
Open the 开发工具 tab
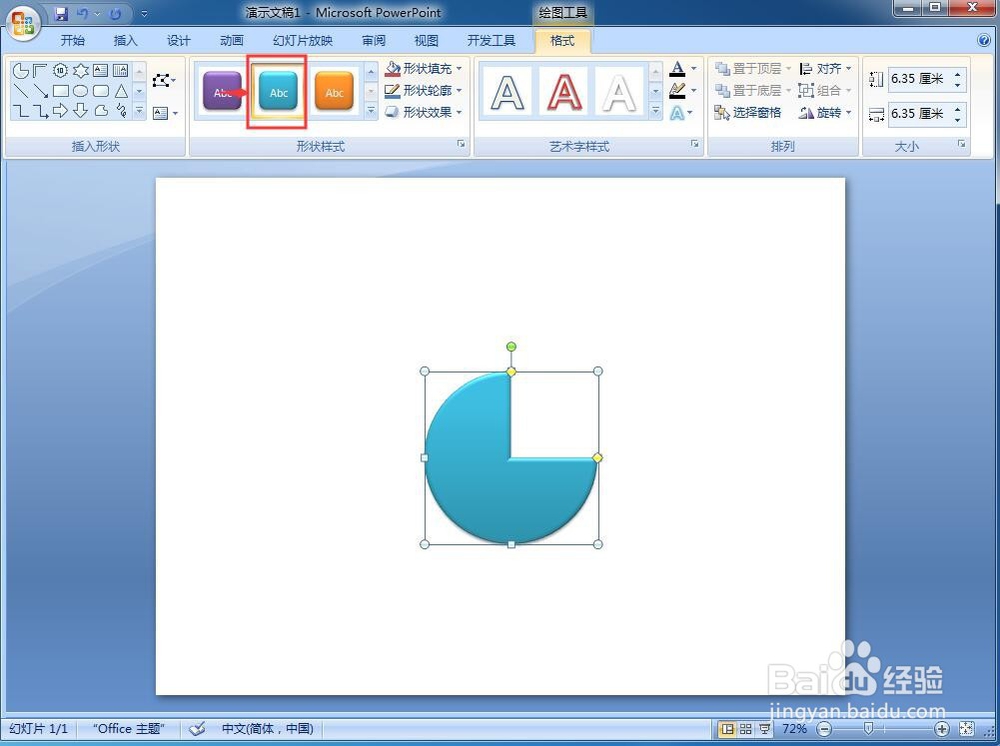pos(491,41)
